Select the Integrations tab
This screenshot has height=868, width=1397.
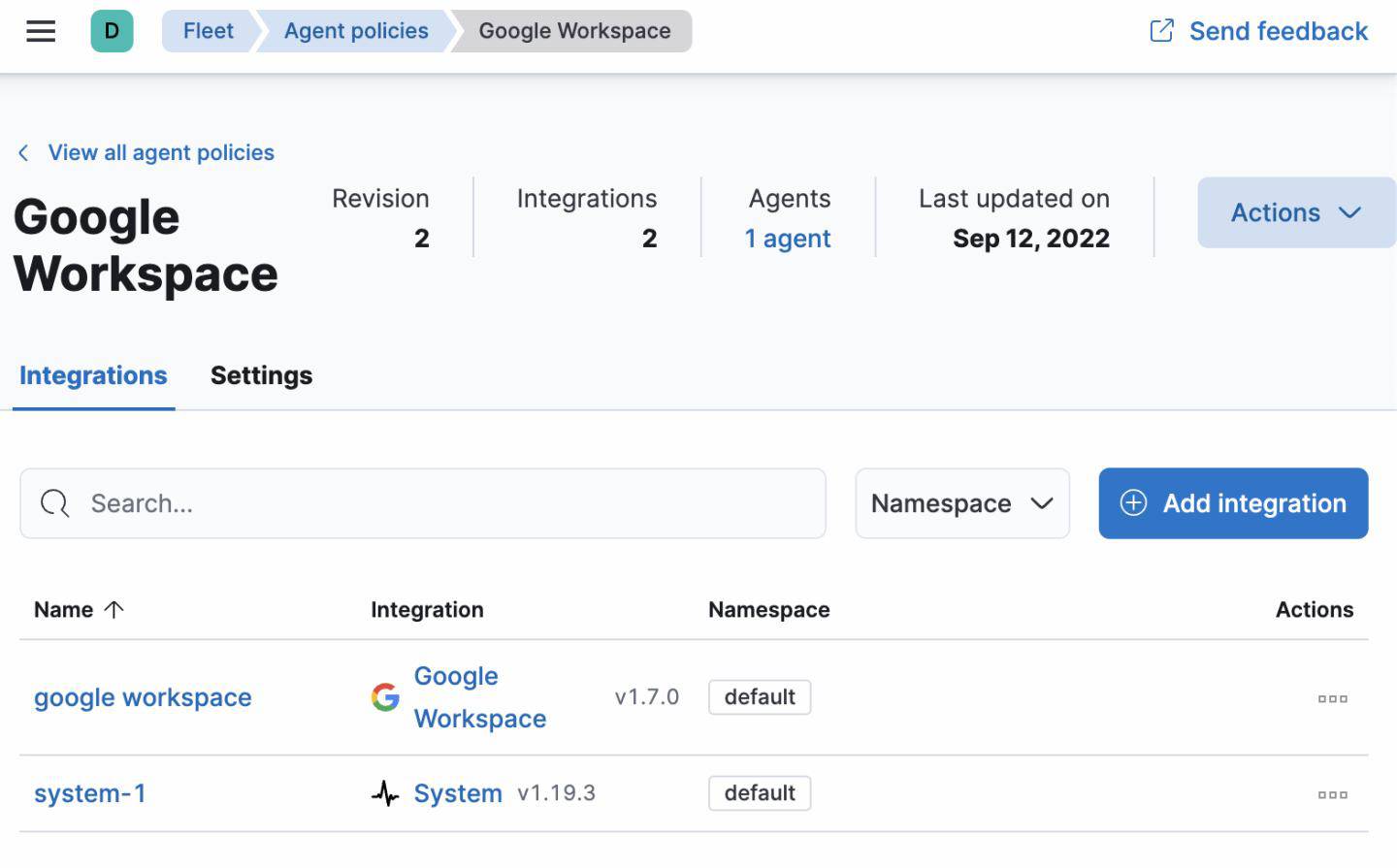coord(93,375)
